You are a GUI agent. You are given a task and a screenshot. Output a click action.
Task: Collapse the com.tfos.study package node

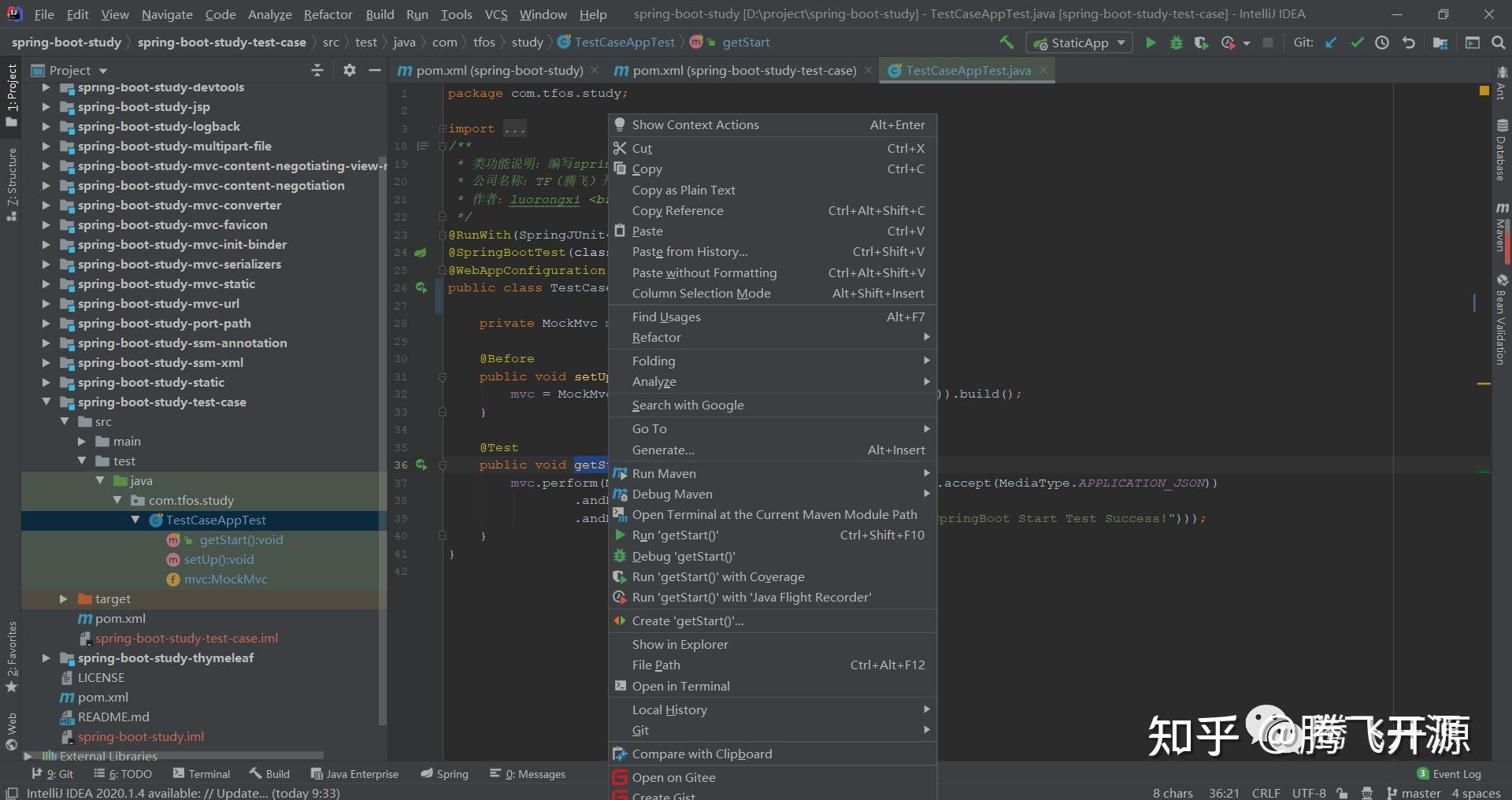pyautogui.click(x=117, y=500)
